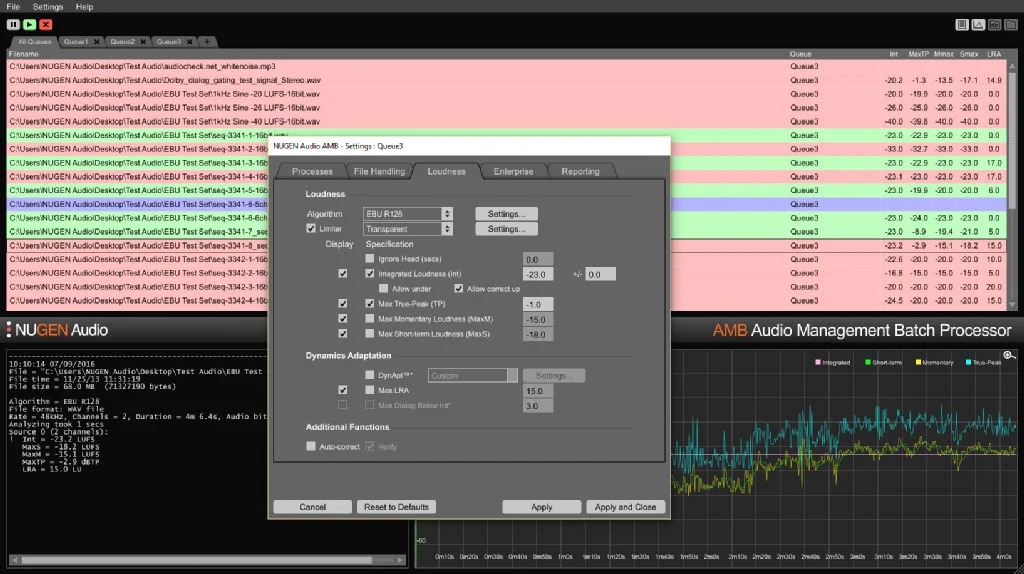Click the Integrated legend marker in graph

tap(818, 362)
